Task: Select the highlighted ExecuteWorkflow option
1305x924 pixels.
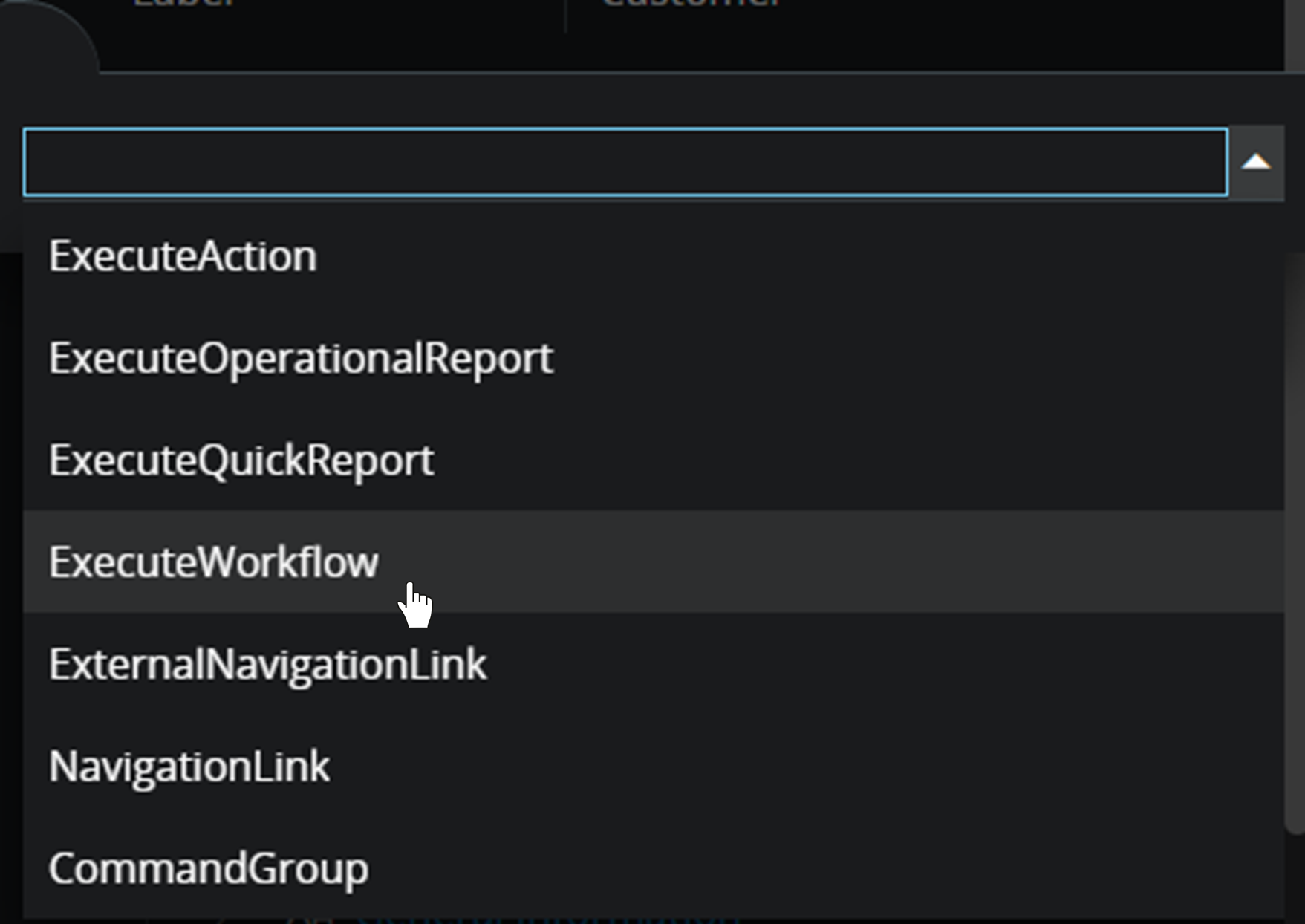Action: coord(214,562)
